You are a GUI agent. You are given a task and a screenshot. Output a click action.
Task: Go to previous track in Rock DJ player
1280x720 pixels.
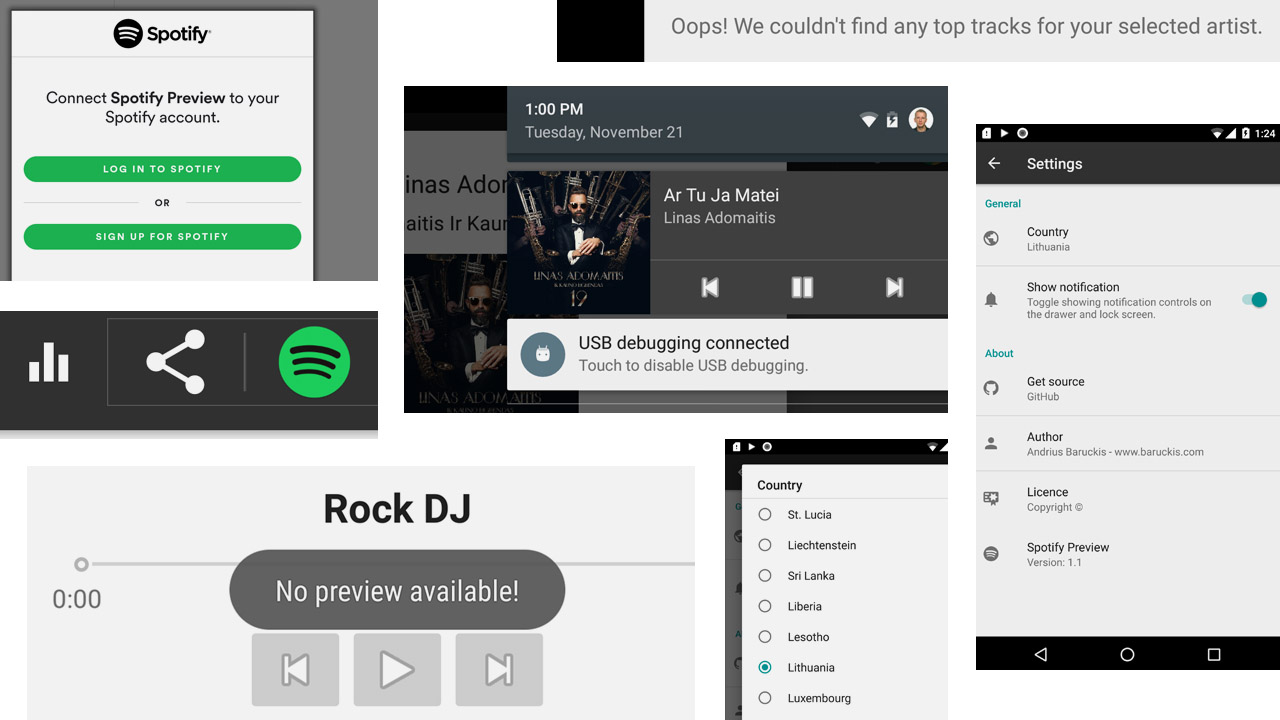point(295,670)
